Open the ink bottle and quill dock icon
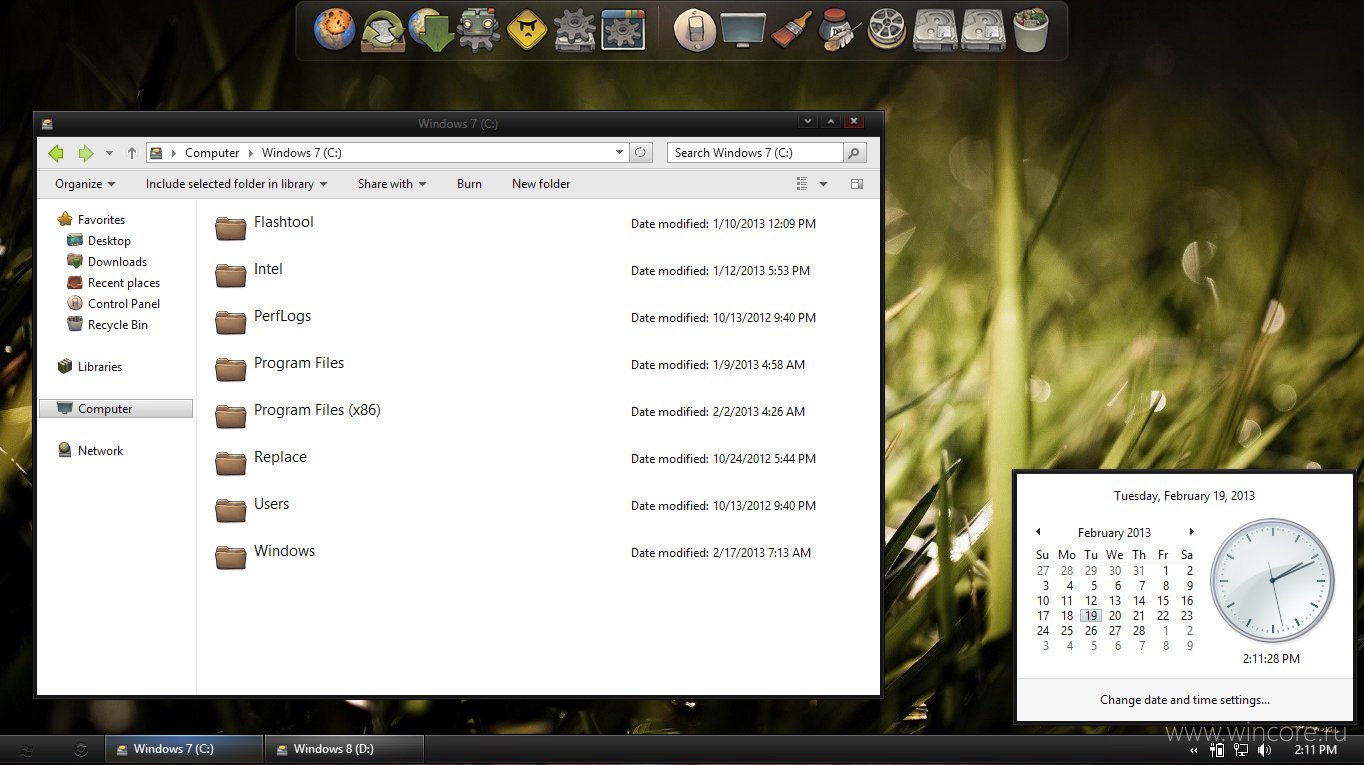This screenshot has height=765, width=1364. click(838, 29)
